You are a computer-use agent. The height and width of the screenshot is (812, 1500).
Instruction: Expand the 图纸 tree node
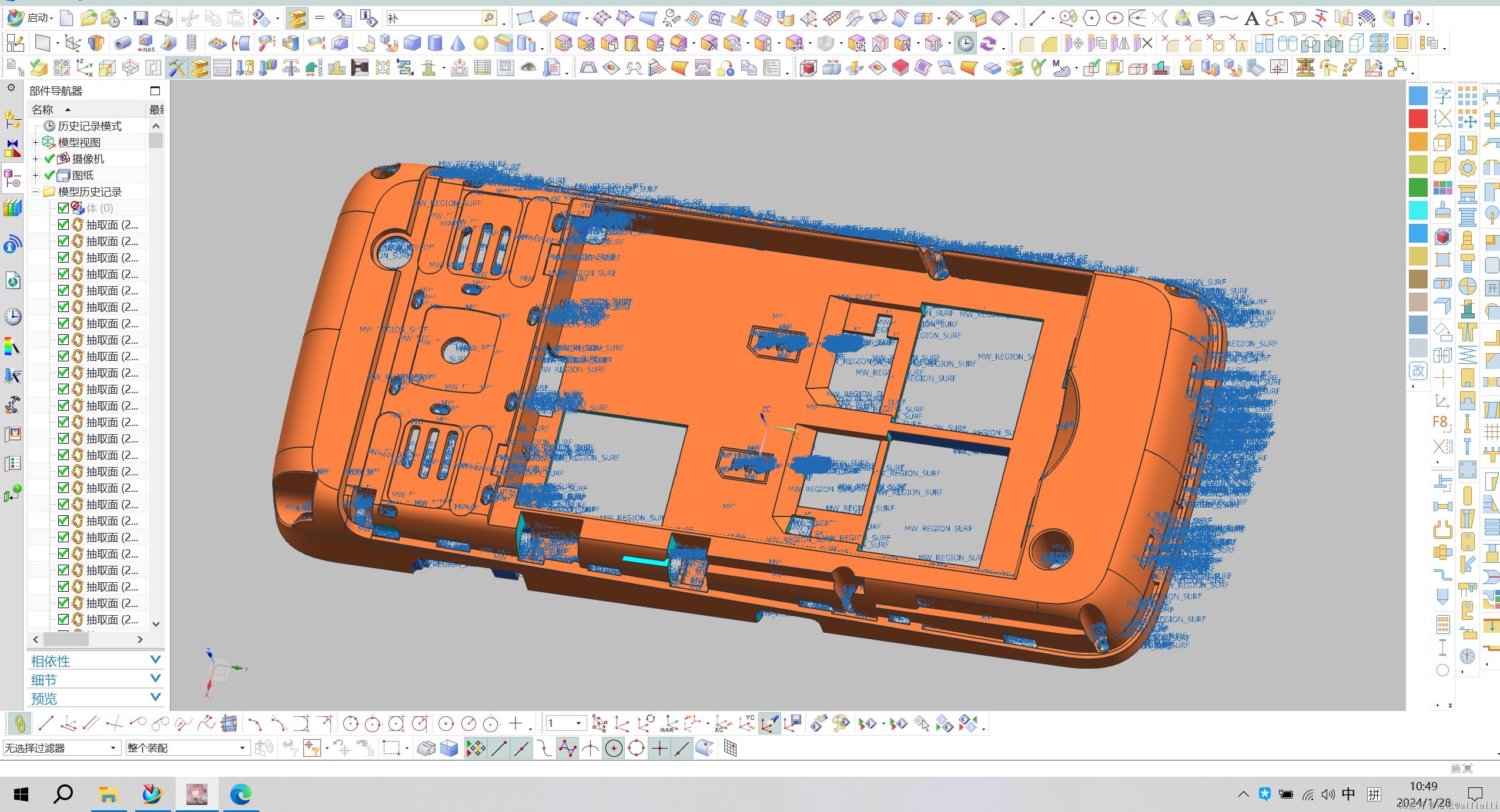click(x=35, y=176)
